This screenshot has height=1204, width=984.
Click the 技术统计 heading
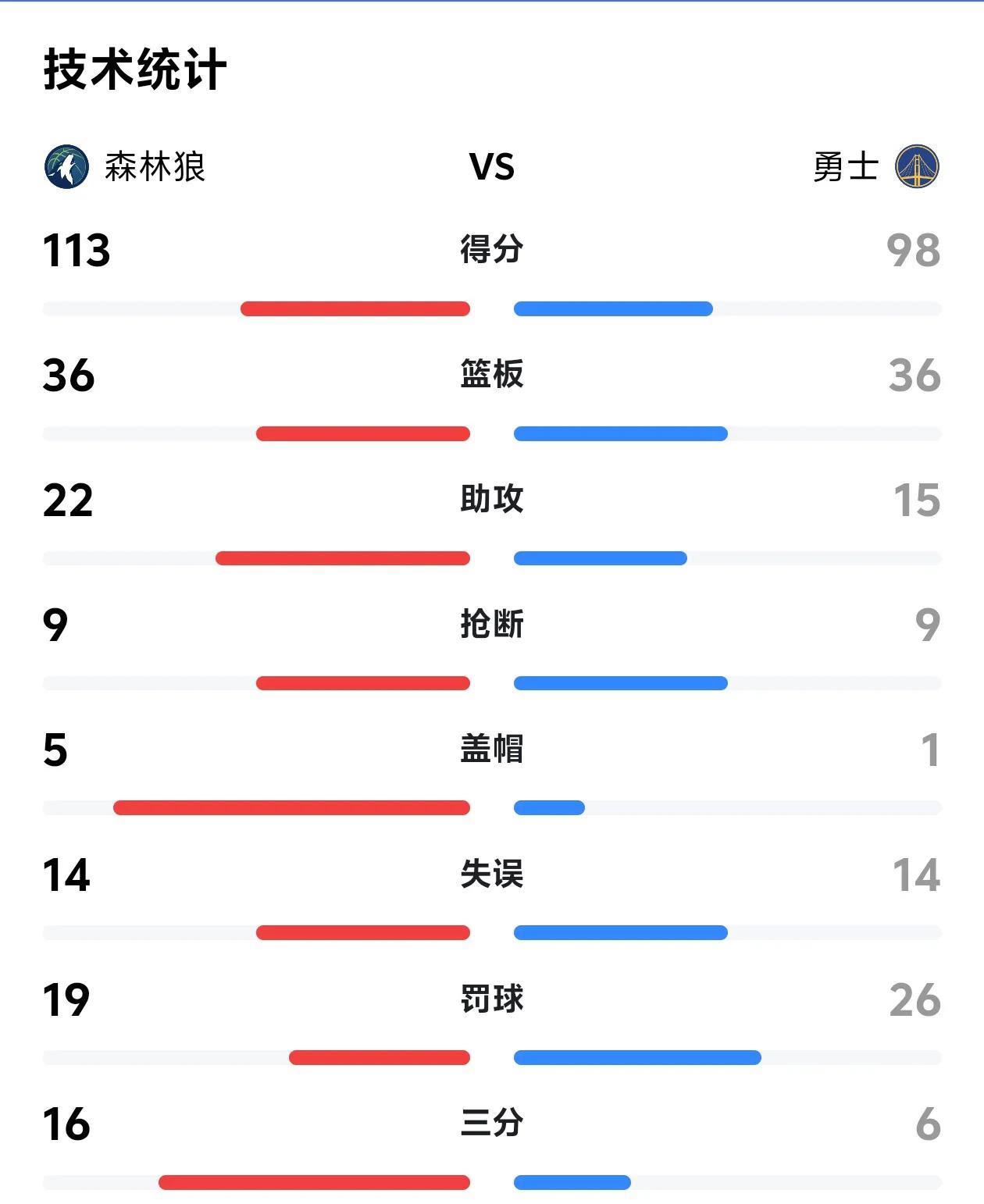[135, 69]
